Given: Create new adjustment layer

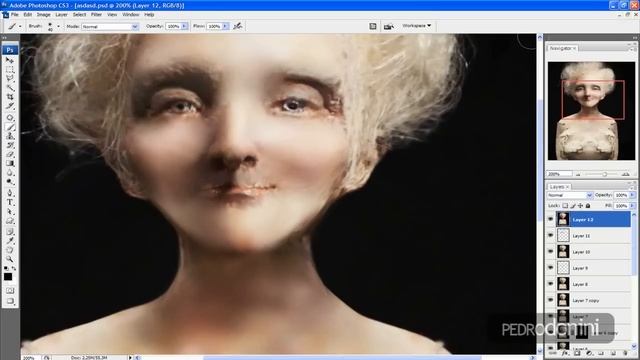Looking at the screenshot, I should [589, 353].
